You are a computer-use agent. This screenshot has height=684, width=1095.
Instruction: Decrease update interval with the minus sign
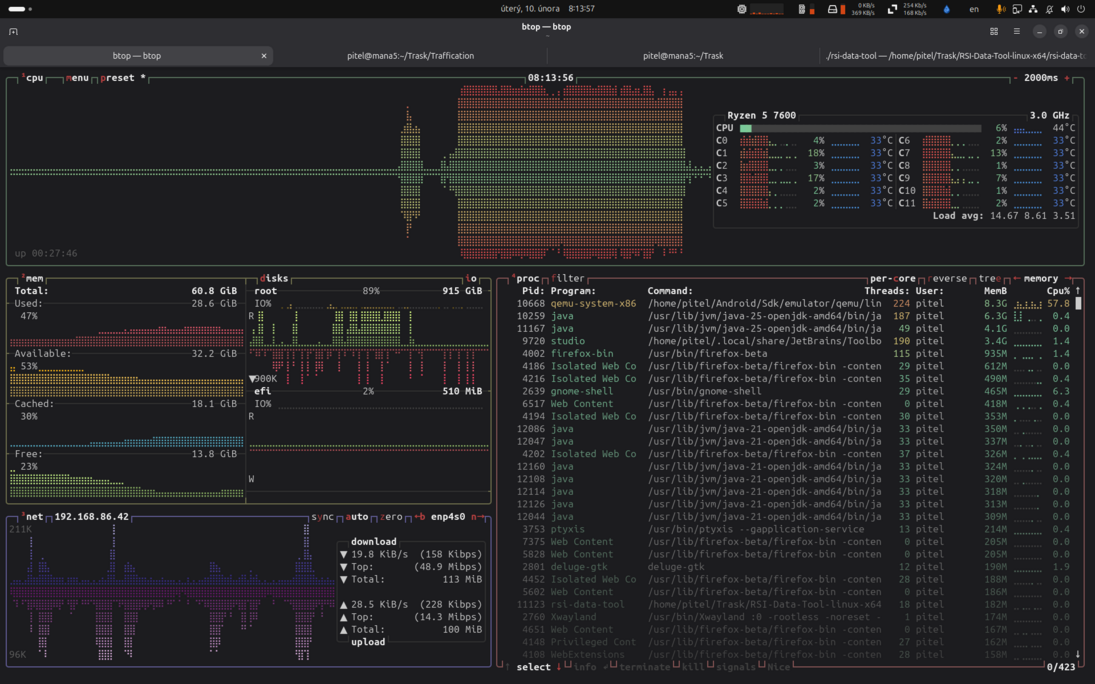pos(1015,78)
